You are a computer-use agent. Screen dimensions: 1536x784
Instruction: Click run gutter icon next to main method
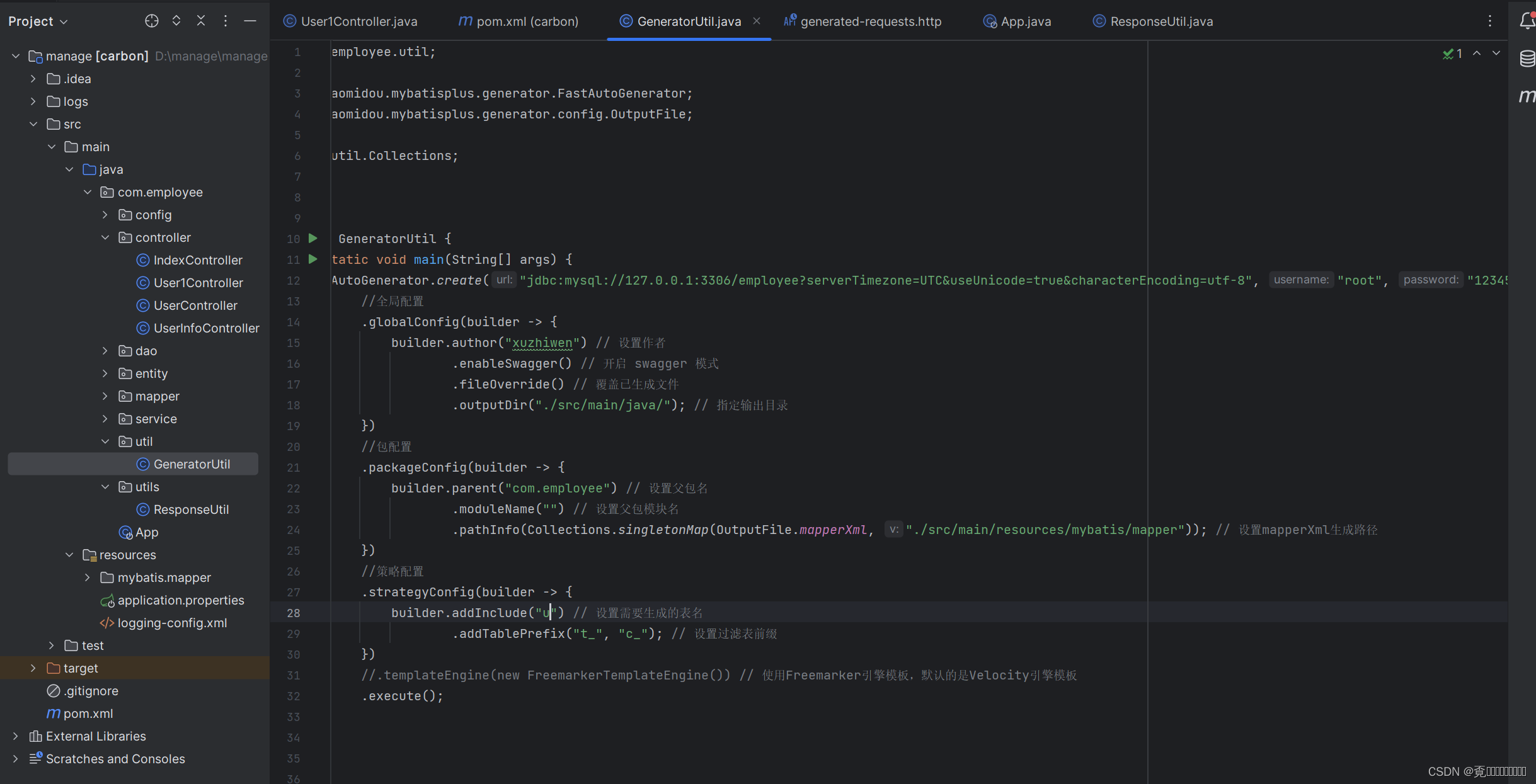(x=313, y=259)
